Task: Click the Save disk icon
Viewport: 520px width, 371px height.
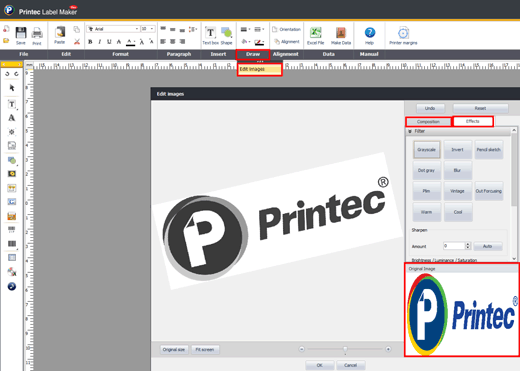Action: pos(21,33)
